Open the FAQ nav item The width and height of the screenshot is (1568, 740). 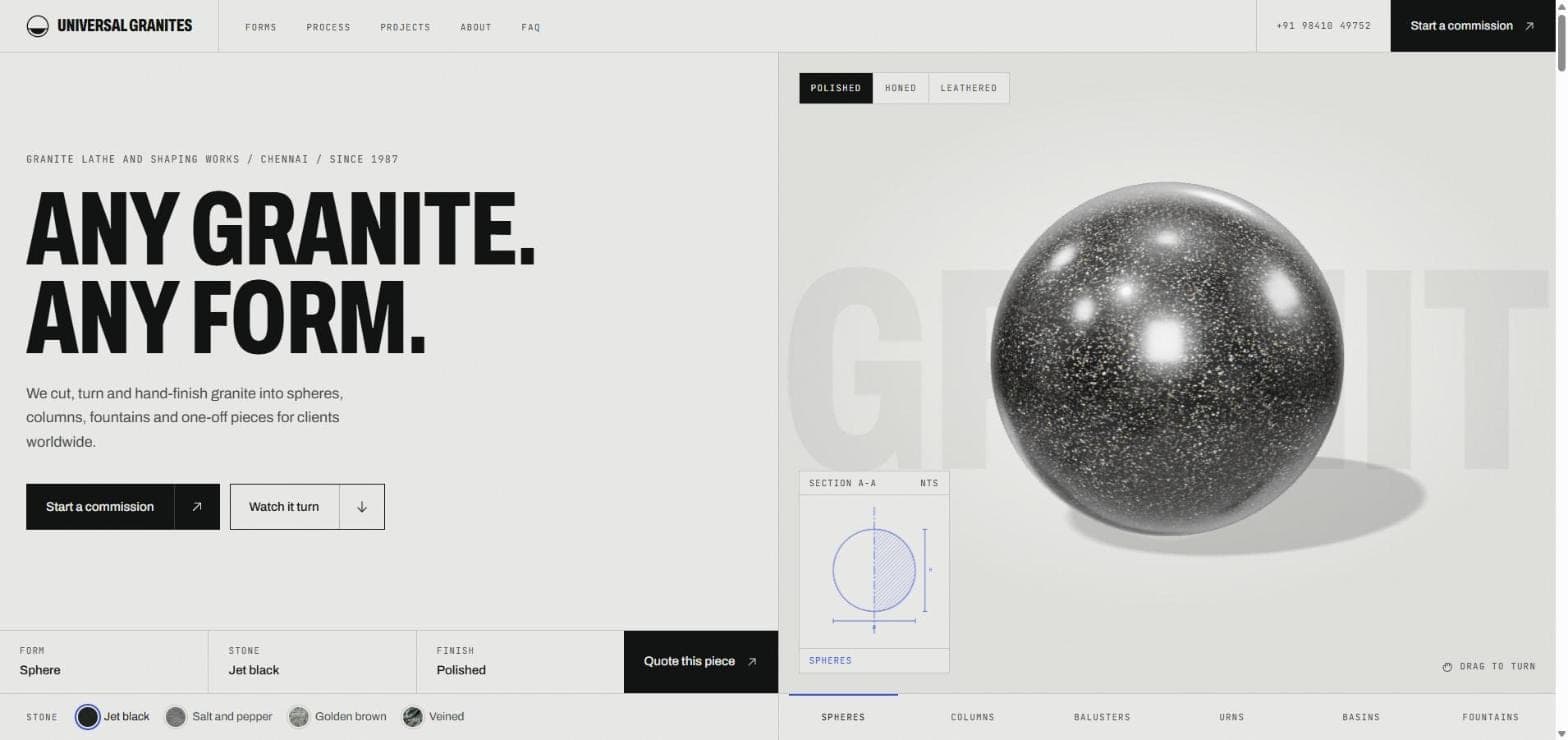[531, 27]
